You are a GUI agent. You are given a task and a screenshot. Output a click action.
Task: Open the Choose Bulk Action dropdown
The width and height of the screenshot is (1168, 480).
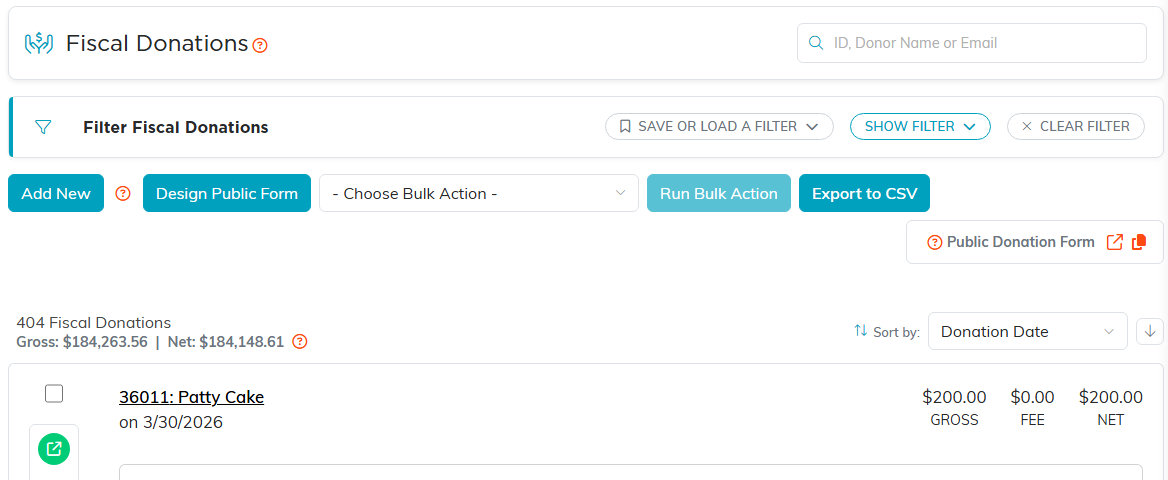click(x=479, y=193)
